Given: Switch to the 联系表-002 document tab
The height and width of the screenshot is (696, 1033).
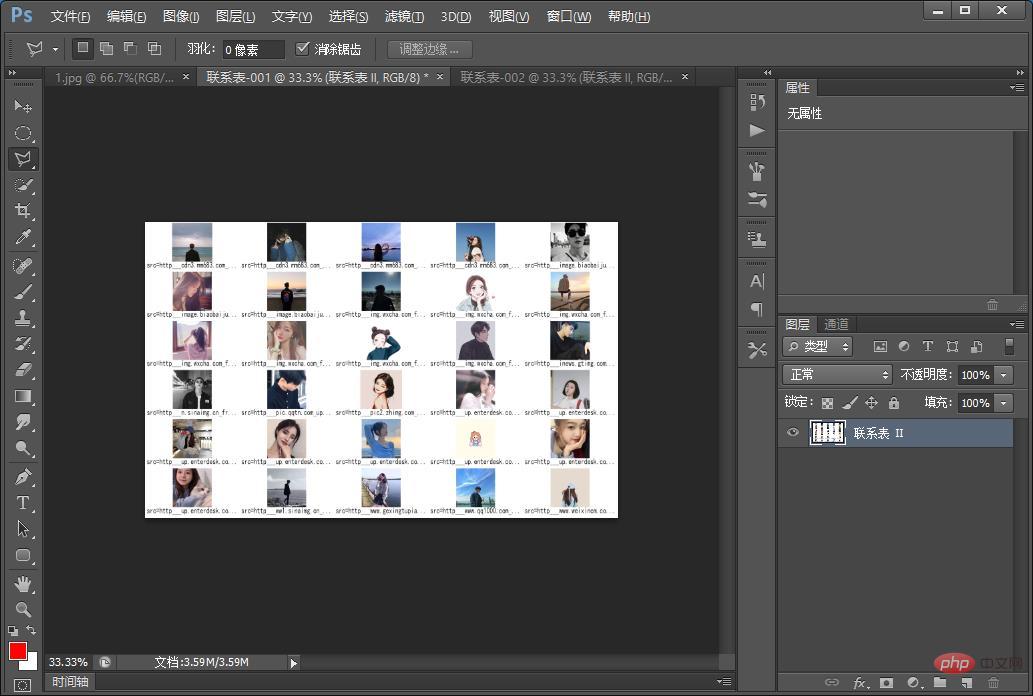Looking at the screenshot, I should 566,77.
